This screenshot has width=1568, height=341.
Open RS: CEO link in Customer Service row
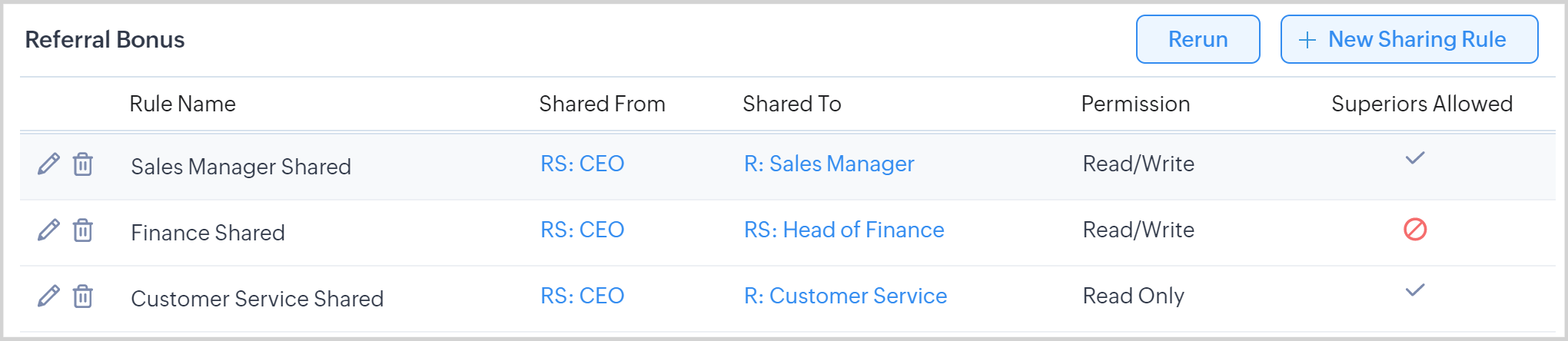pyautogui.click(x=582, y=296)
